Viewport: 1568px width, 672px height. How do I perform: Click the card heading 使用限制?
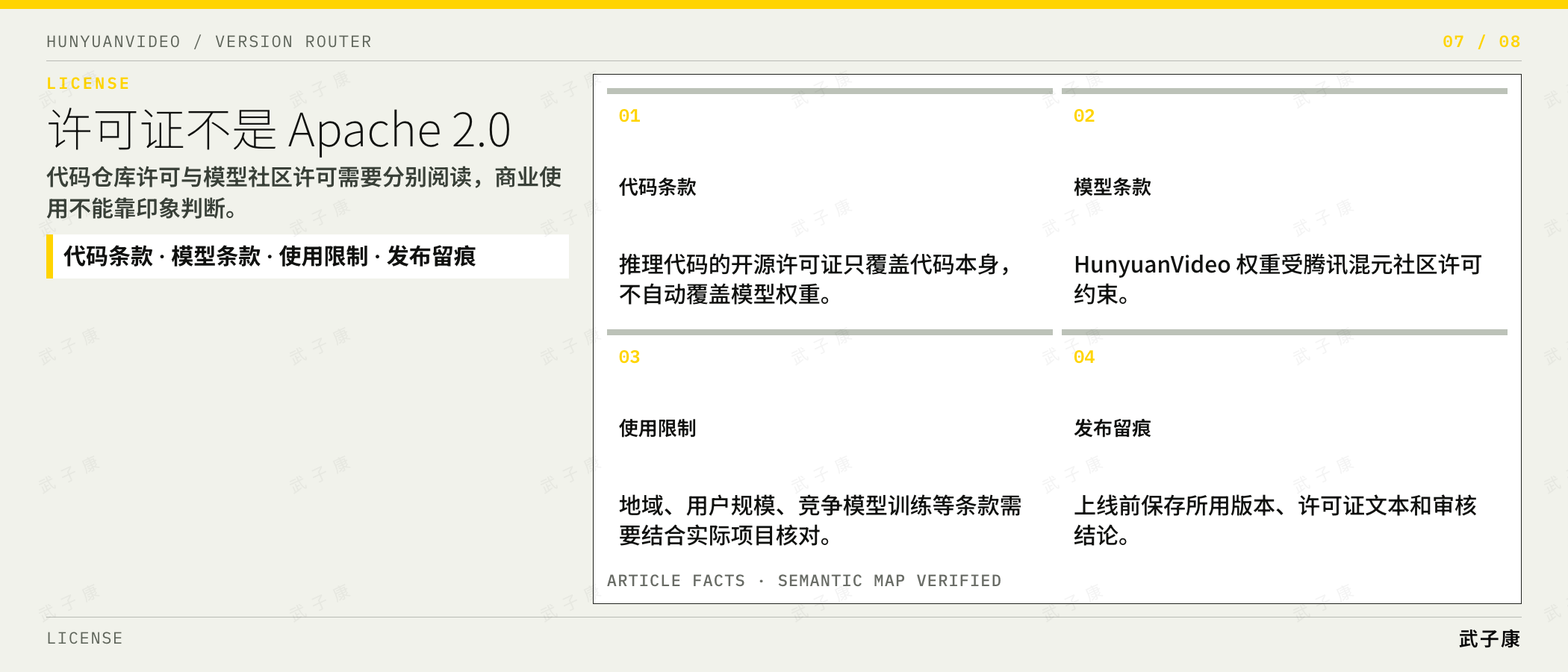point(658,428)
